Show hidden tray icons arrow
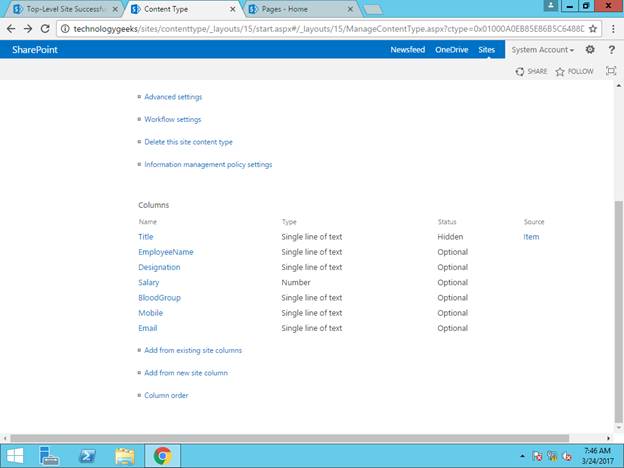The height and width of the screenshot is (468, 624). pyautogui.click(x=522, y=456)
